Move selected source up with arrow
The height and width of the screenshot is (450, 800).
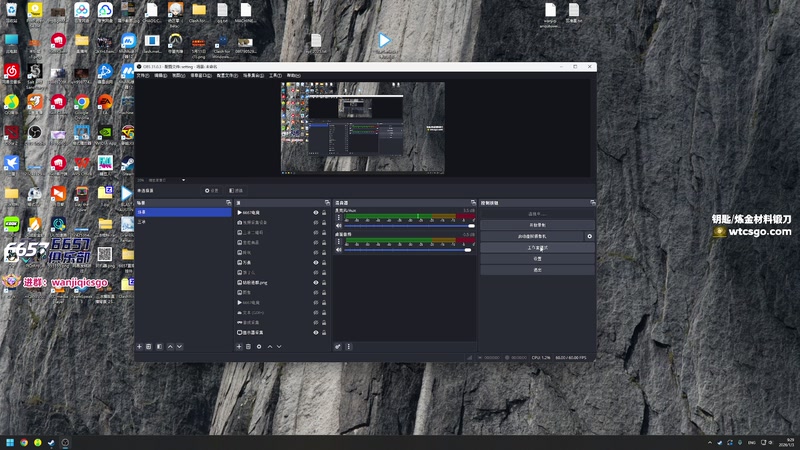click(x=269, y=346)
